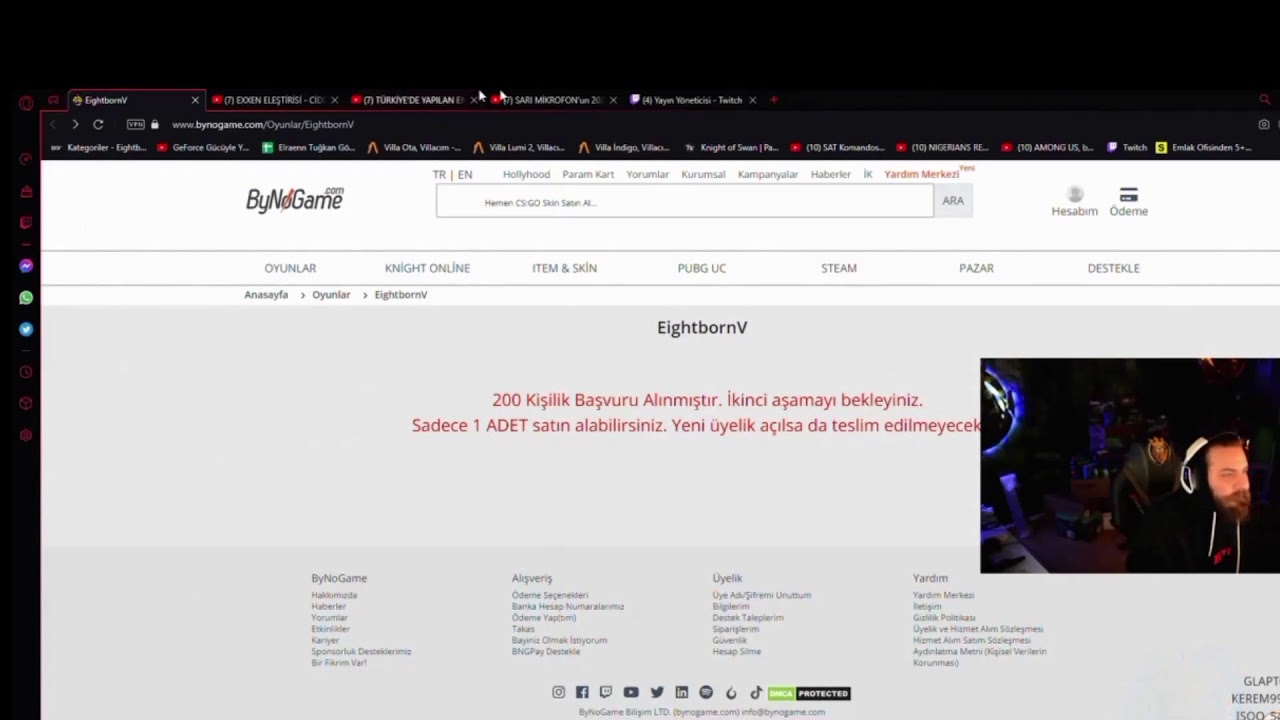
Task: Reload the page with the refresh button
Action: pyautogui.click(x=98, y=124)
